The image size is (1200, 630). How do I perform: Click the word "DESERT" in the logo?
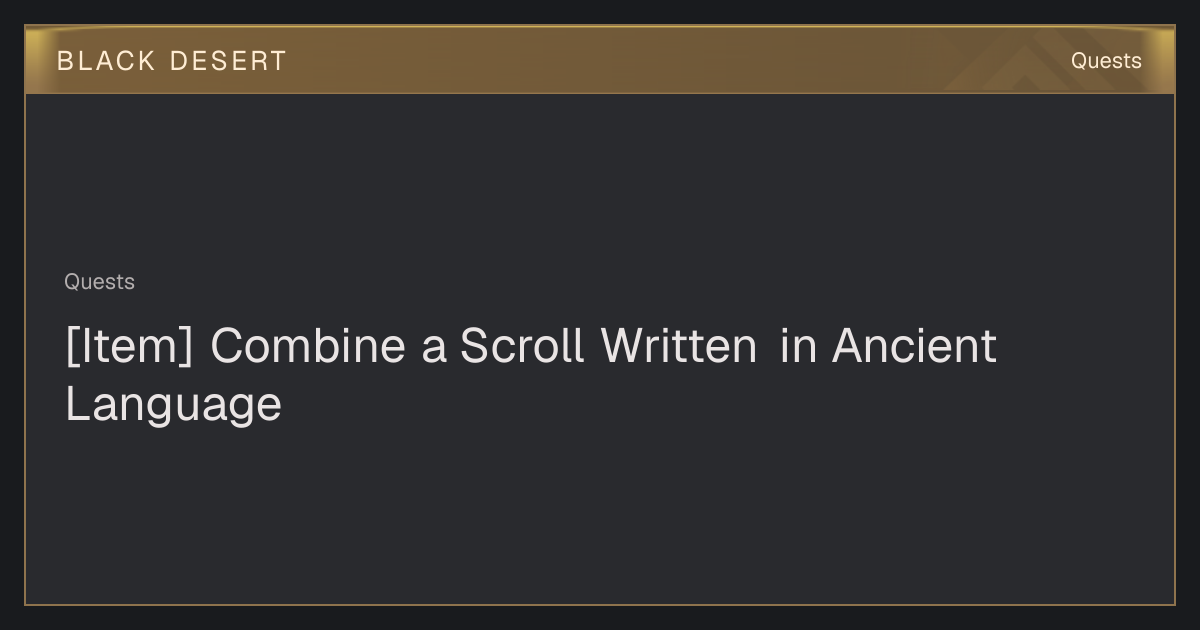(228, 61)
